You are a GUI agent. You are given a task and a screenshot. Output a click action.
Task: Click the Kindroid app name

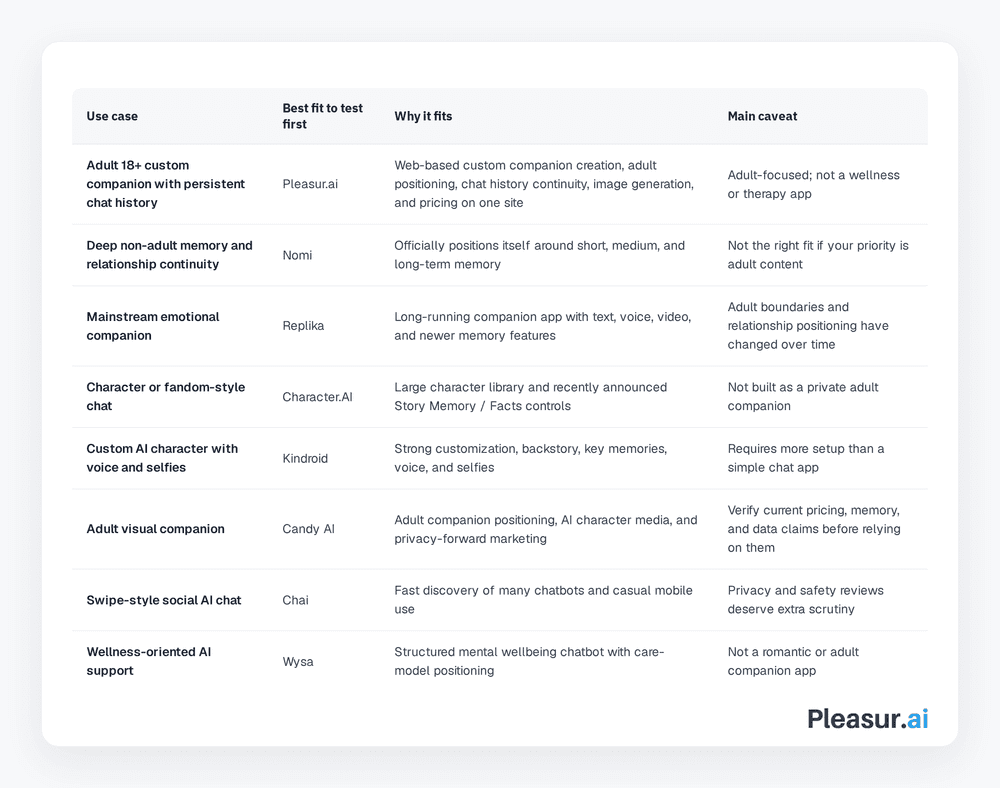305,459
